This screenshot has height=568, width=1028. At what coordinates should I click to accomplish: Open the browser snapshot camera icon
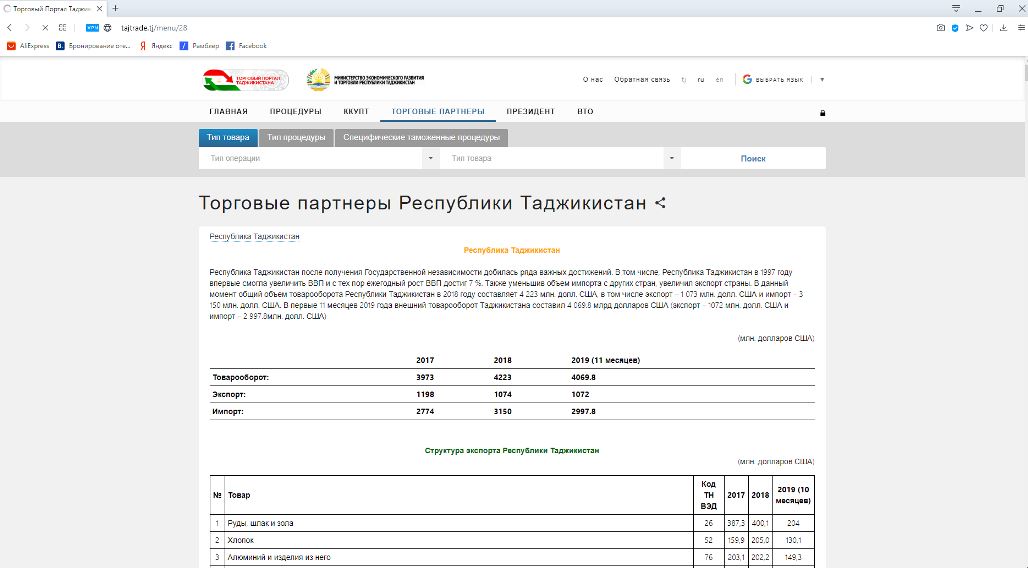pos(940,28)
